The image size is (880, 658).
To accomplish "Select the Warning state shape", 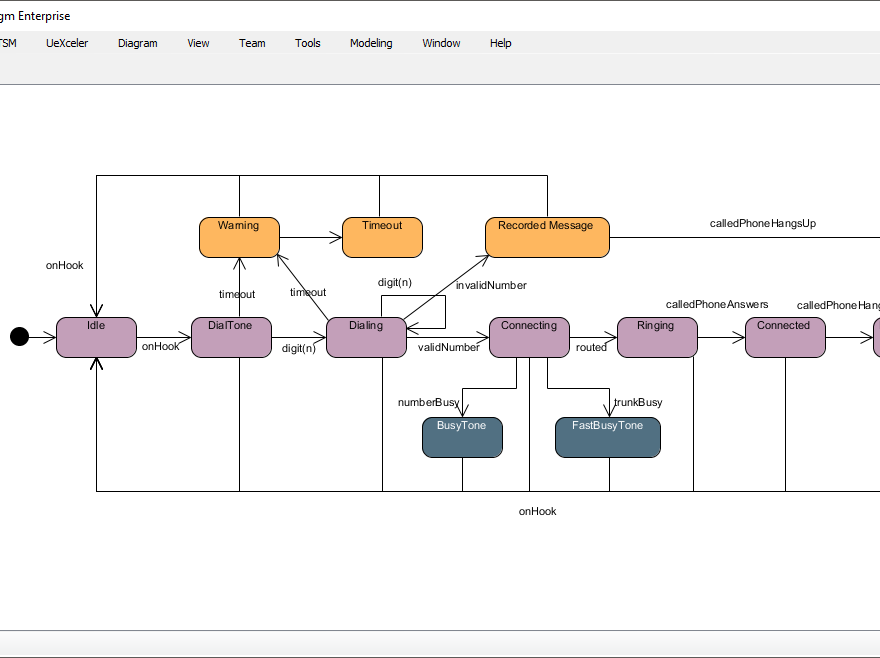I will pyautogui.click(x=238, y=237).
